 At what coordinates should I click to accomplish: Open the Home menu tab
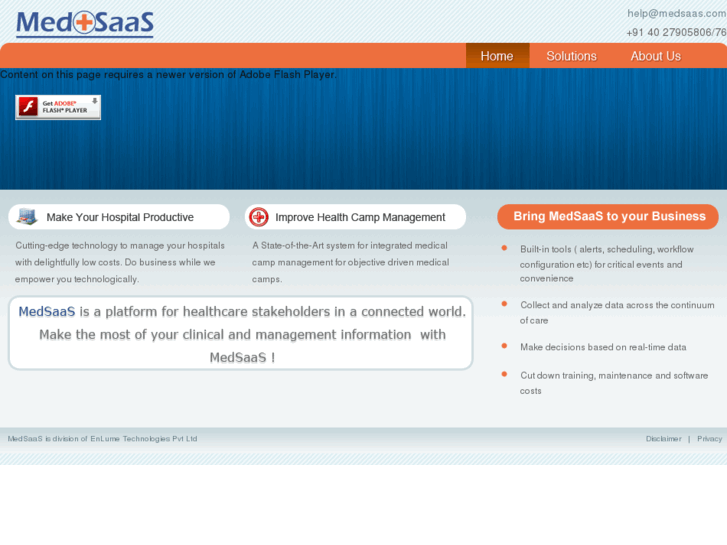click(x=497, y=56)
